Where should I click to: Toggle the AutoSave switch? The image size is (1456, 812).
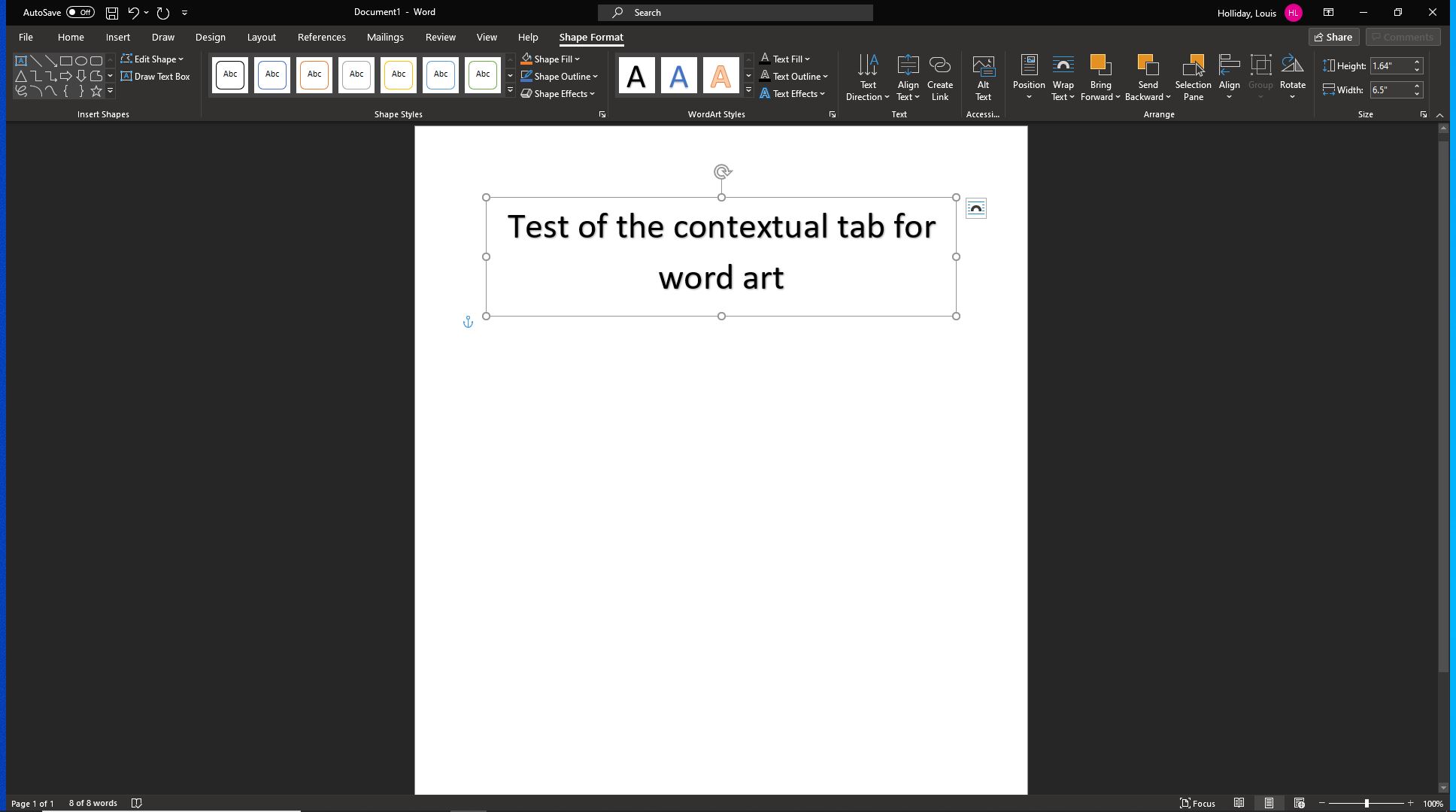tap(80, 13)
